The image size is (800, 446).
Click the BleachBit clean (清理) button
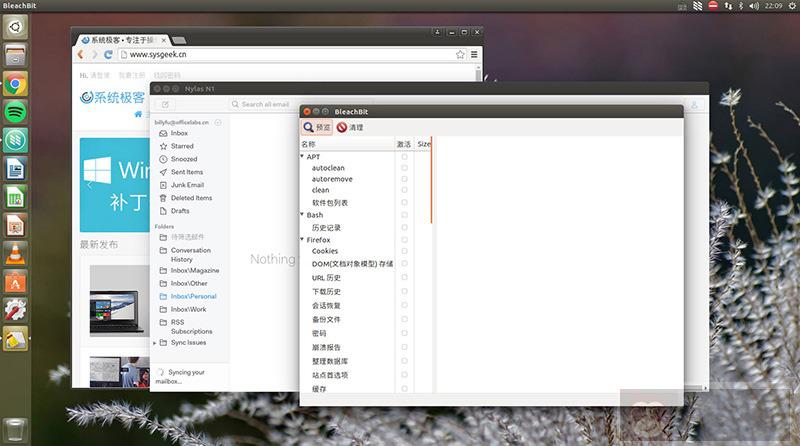click(350, 127)
